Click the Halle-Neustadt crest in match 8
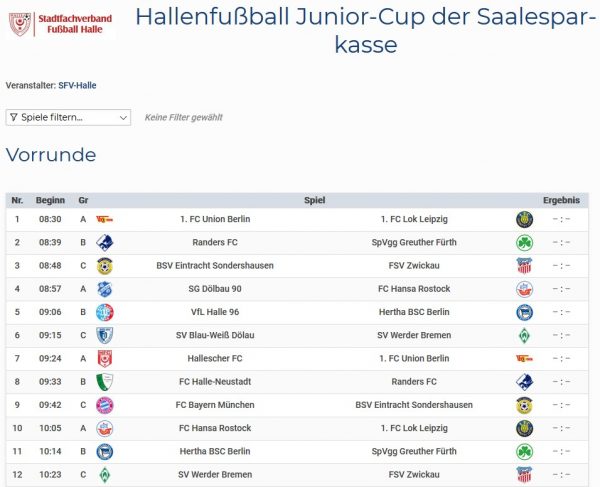The height and width of the screenshot is (487, 600). click(104, 382)
